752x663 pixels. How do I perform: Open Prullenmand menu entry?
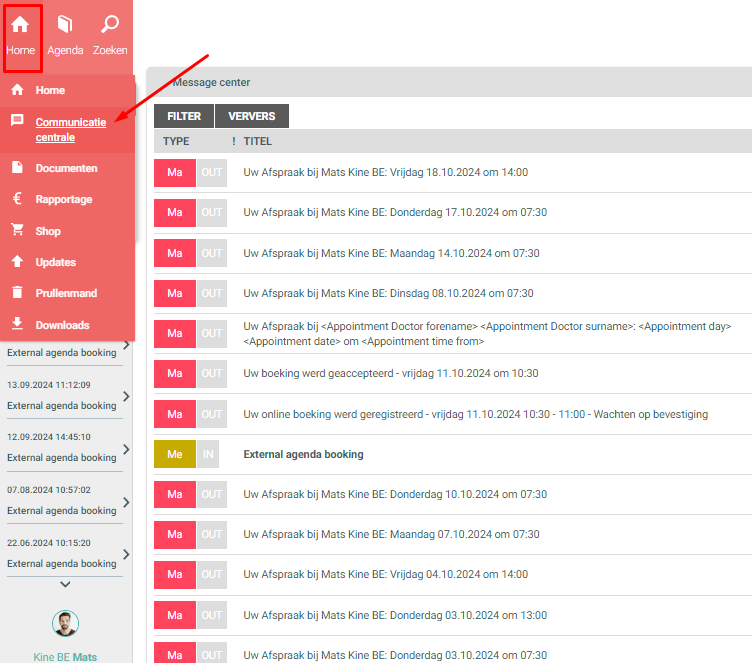66,293
